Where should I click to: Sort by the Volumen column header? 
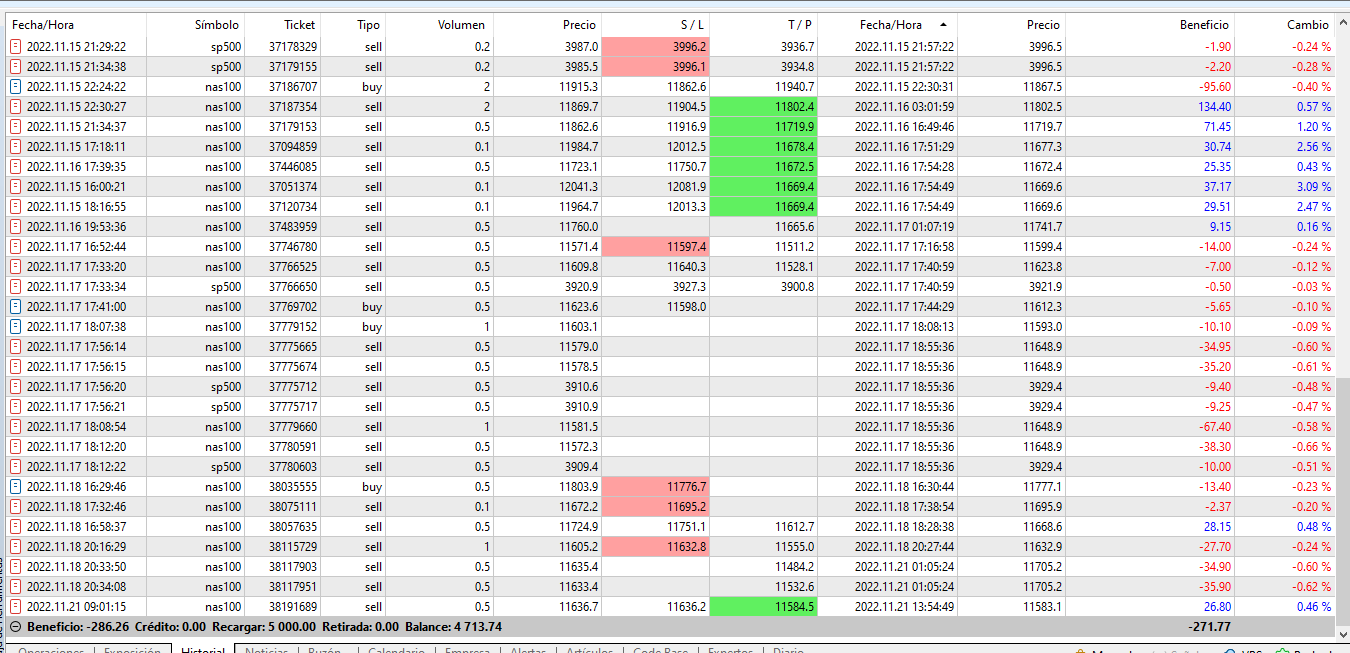tap(440, 25)
